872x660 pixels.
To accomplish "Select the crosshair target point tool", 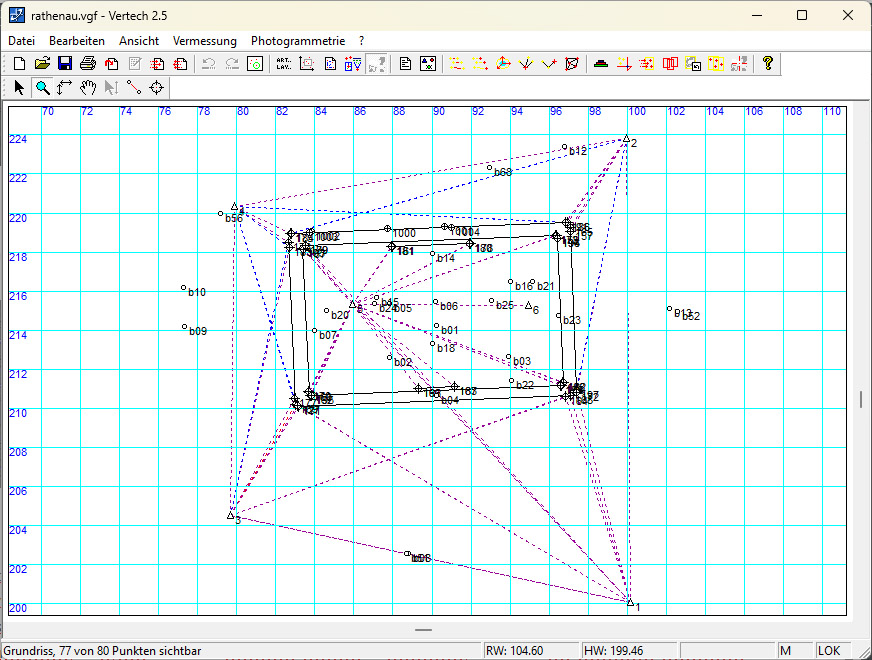I will click(x=157, y=87).
